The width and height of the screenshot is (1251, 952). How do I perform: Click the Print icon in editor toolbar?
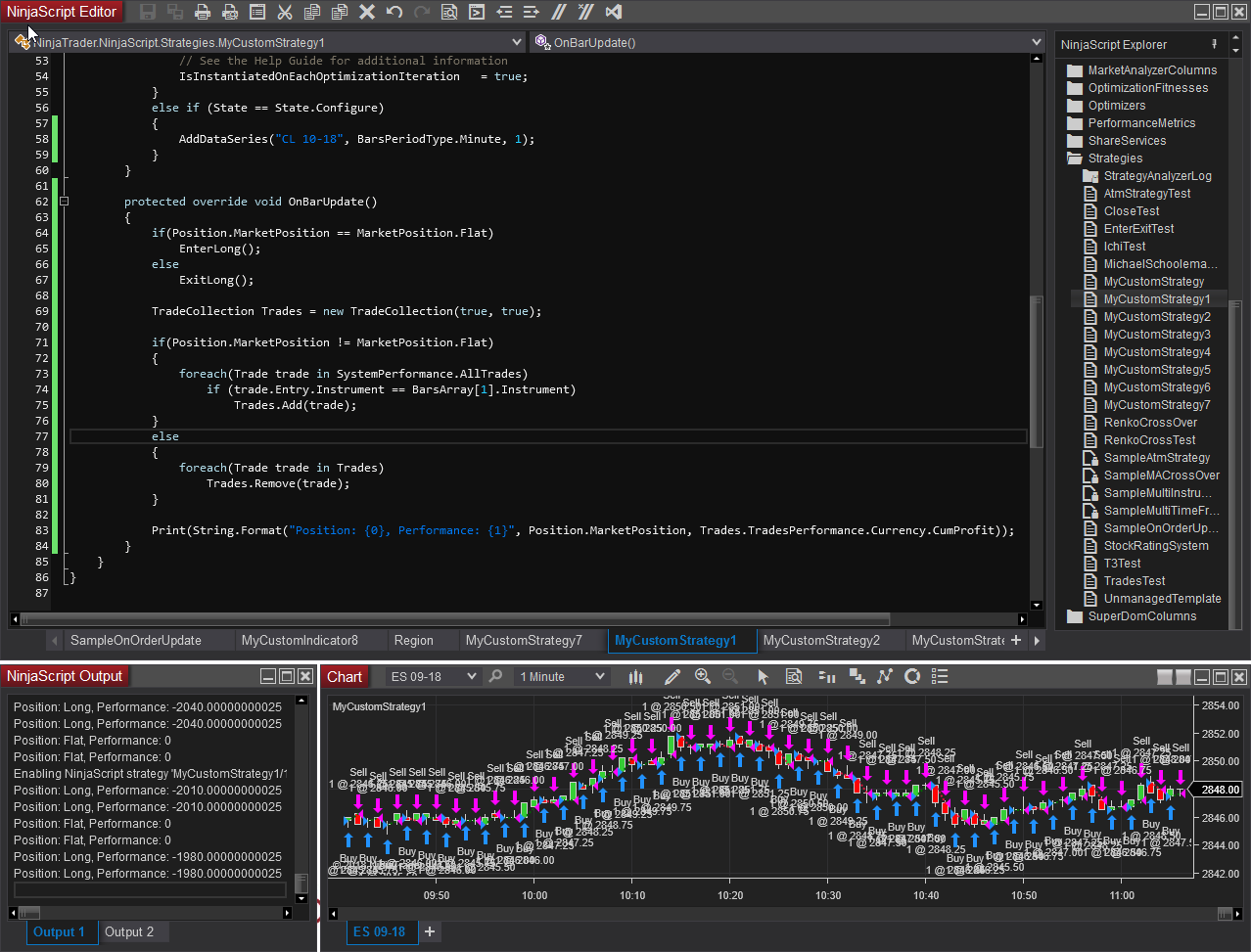coord(203,12)
